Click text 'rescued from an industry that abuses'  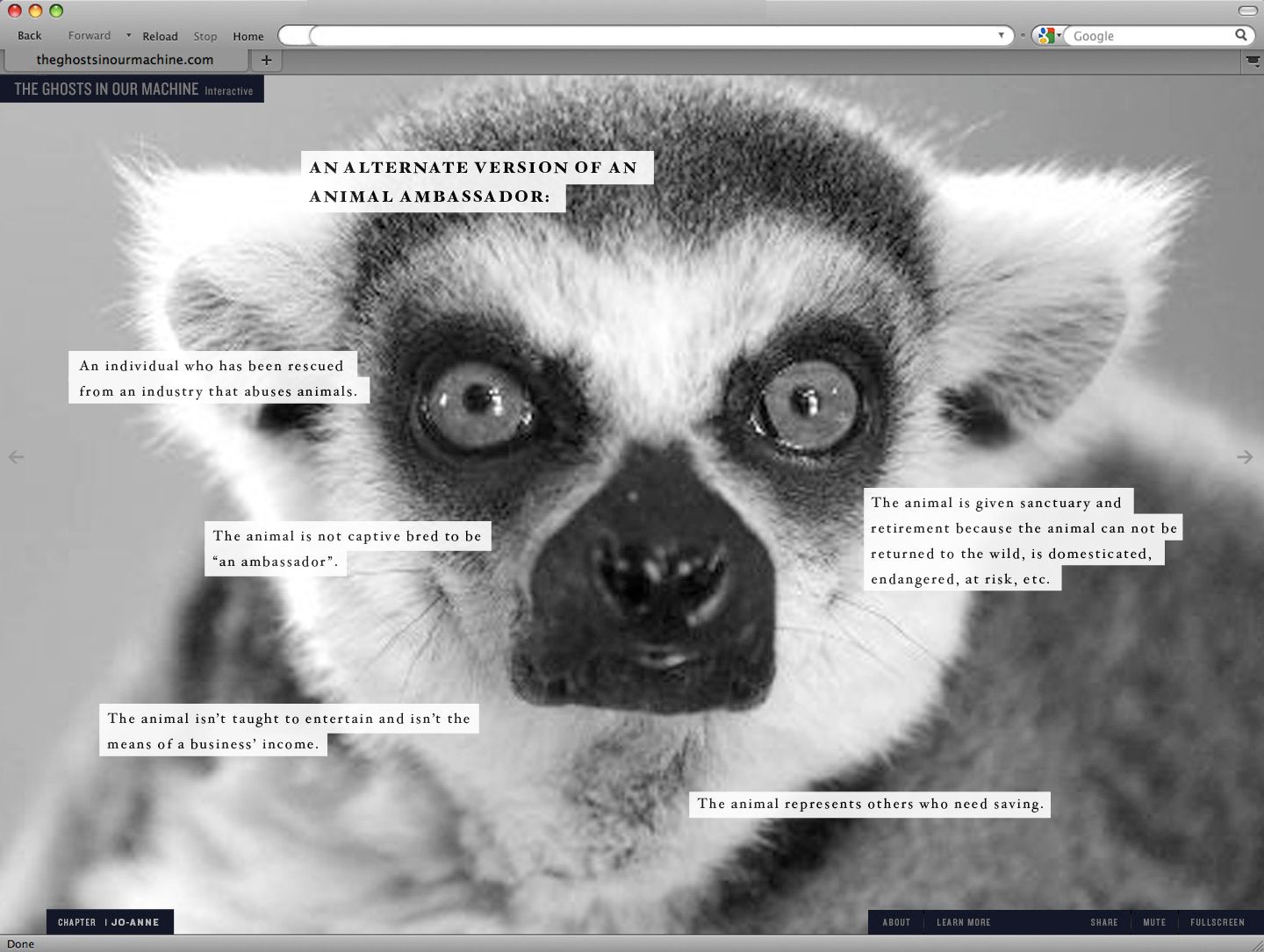pyautogui.click(x=219, y=378)
